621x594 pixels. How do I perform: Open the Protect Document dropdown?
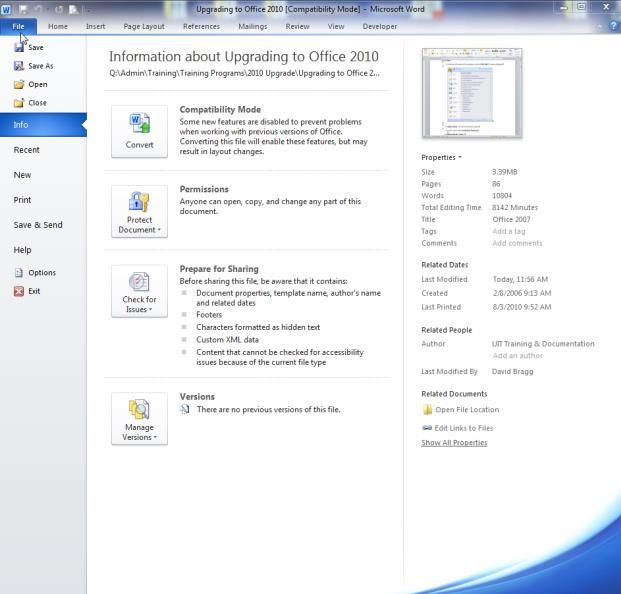139,211
